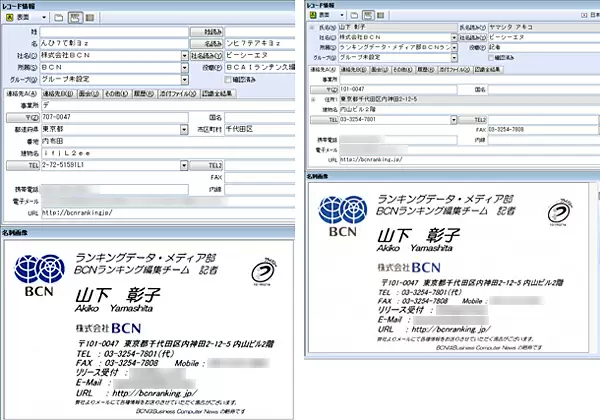
Task: Click the 番地 field containing 内布田
Action: [x=168, y=142]
